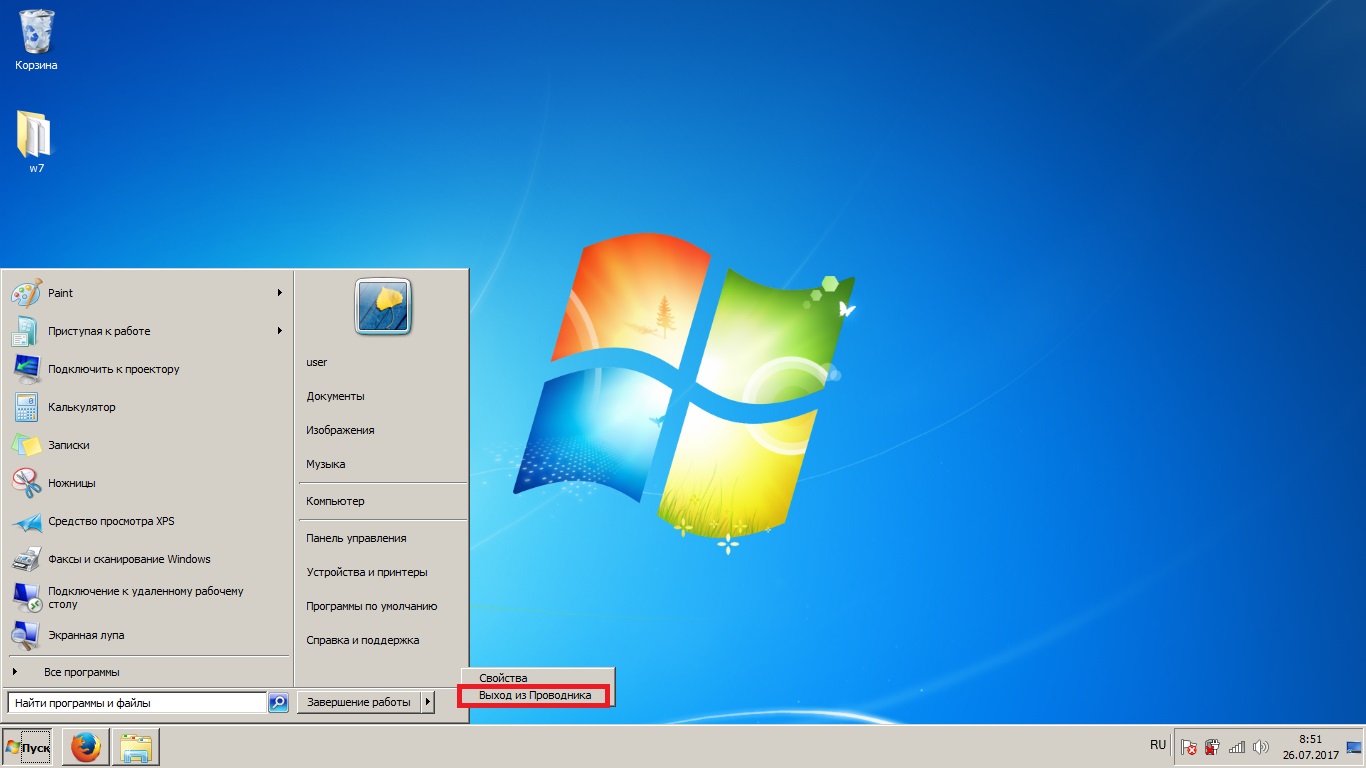The height and width of the screenshot is (768, 1366).
Task: Launch Firefox from the taskbar
Action: [x=86, y=747]
